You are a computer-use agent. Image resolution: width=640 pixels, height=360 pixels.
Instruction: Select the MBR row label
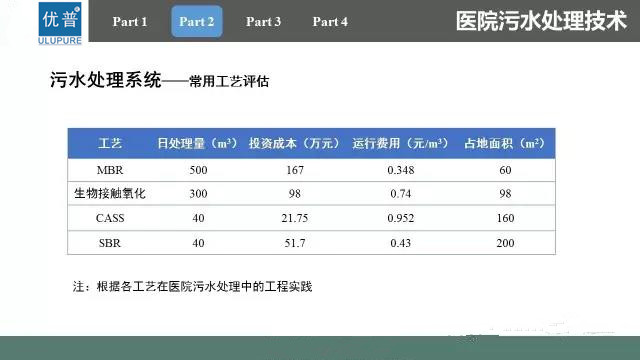coord(110,170)
